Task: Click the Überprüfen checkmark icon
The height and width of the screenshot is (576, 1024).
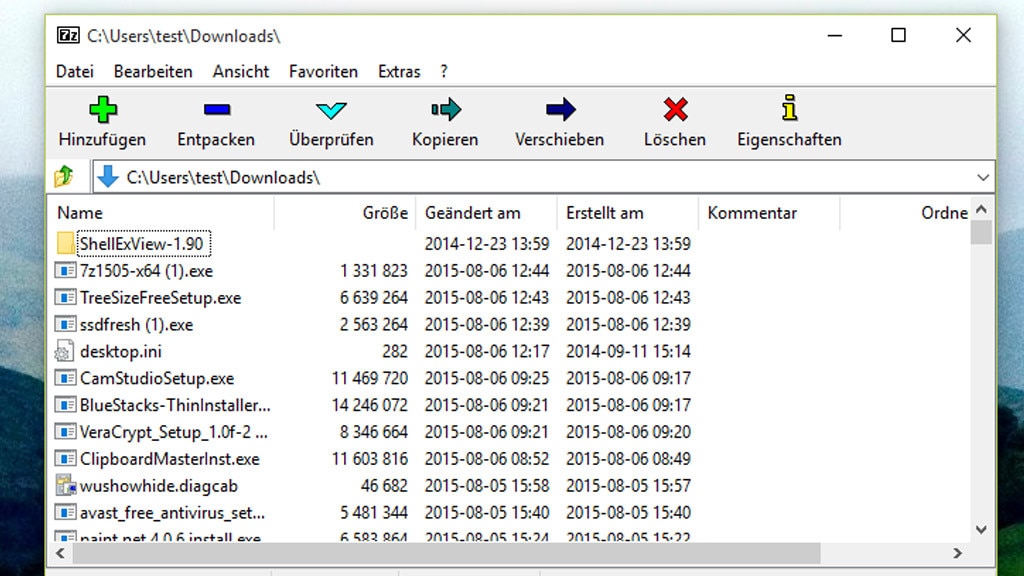Action: 331,110
